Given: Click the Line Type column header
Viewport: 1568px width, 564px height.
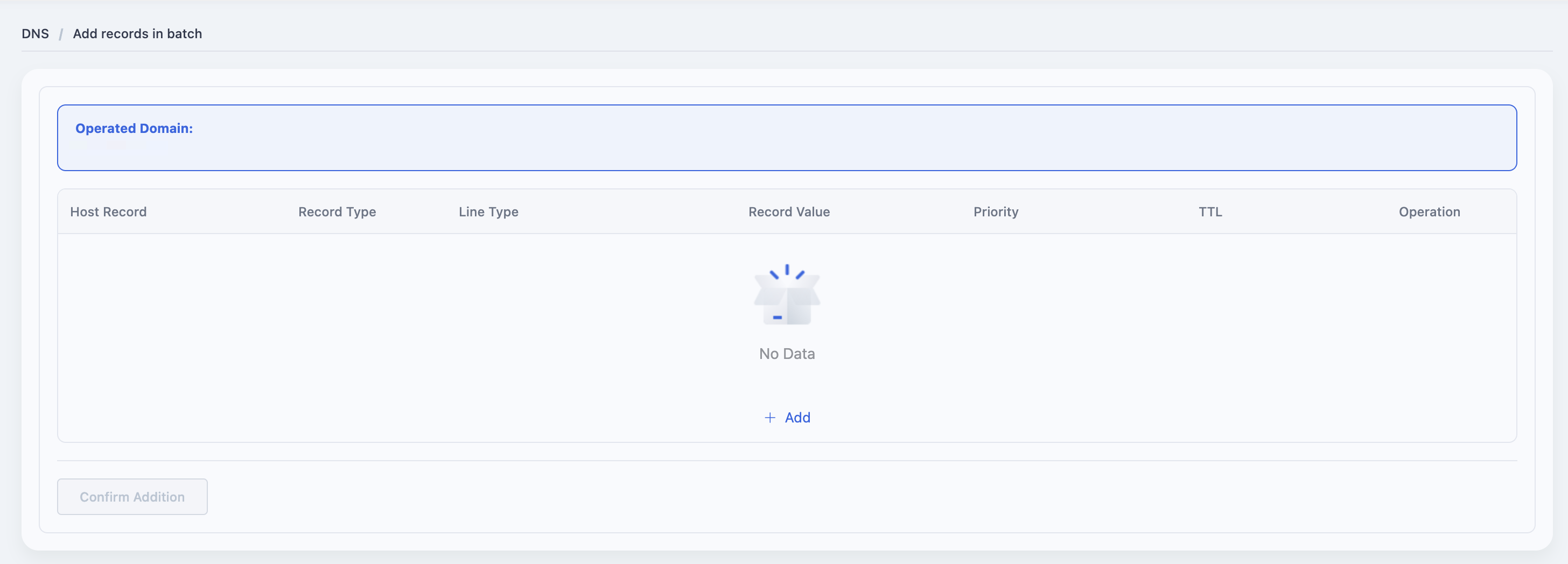Looking at the screenshot, I should tap(489, 211).
